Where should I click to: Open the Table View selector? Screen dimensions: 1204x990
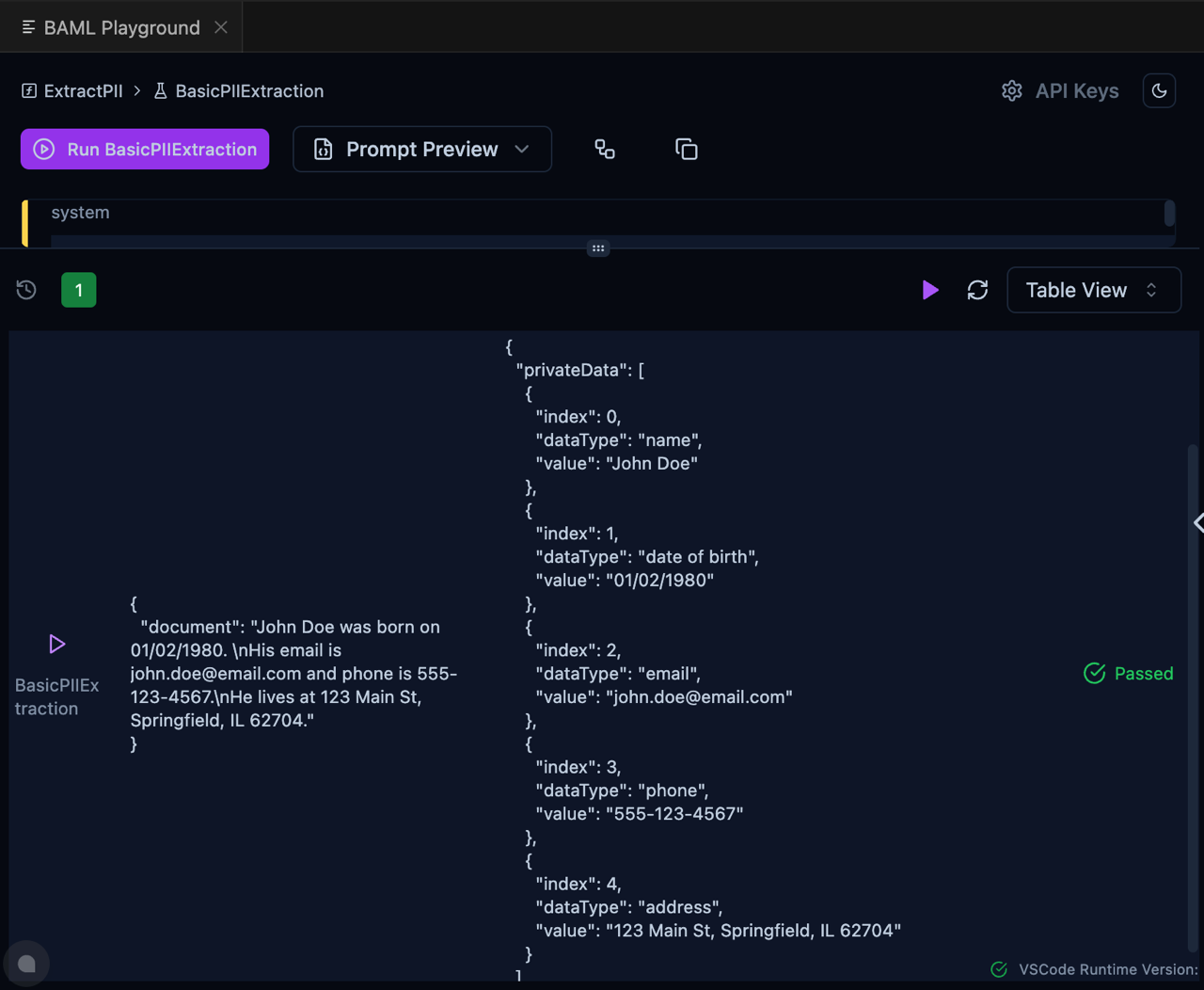[1094, 290]
